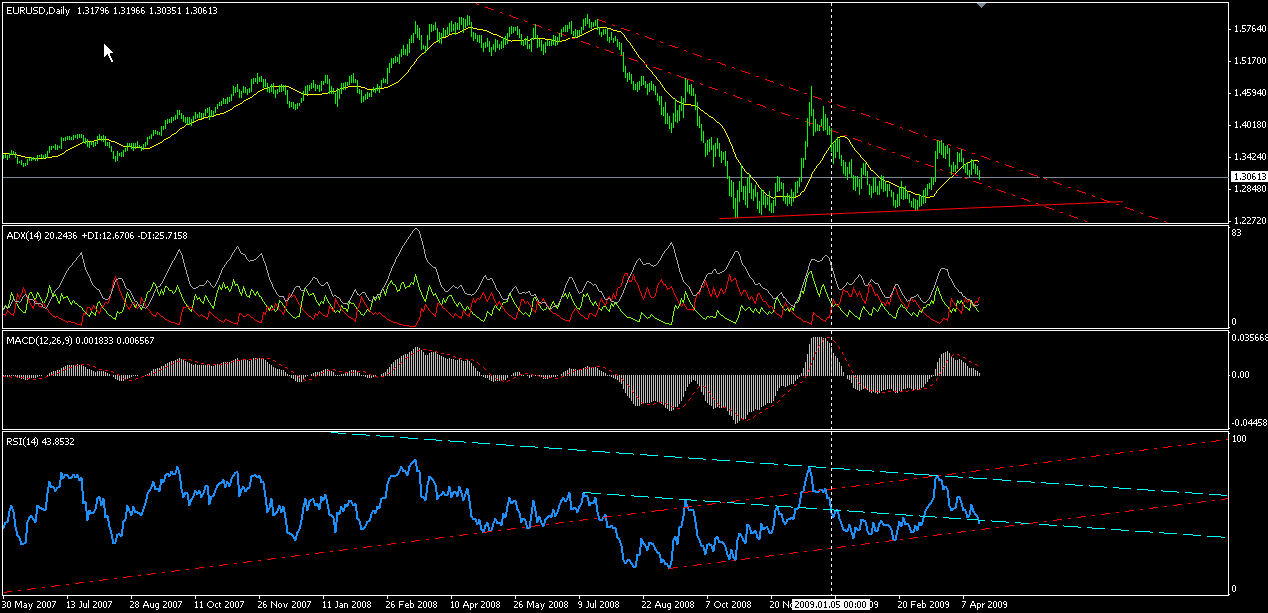Viewport: 1268px width, 613px height.
Task: Click the 1.28480 price axis label
Action: [x=1250, y=189]
